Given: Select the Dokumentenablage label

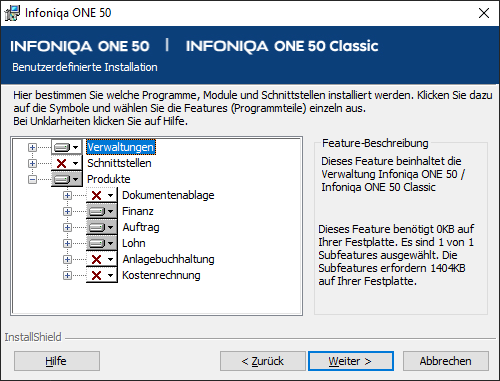Looking at the screenshot, I should coord(168,195).
